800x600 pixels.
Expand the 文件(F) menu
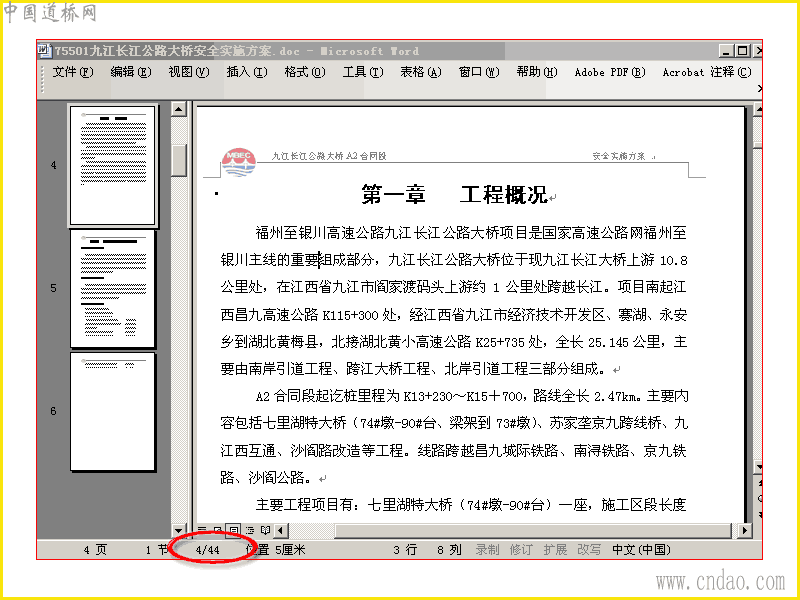click(73, 72)
